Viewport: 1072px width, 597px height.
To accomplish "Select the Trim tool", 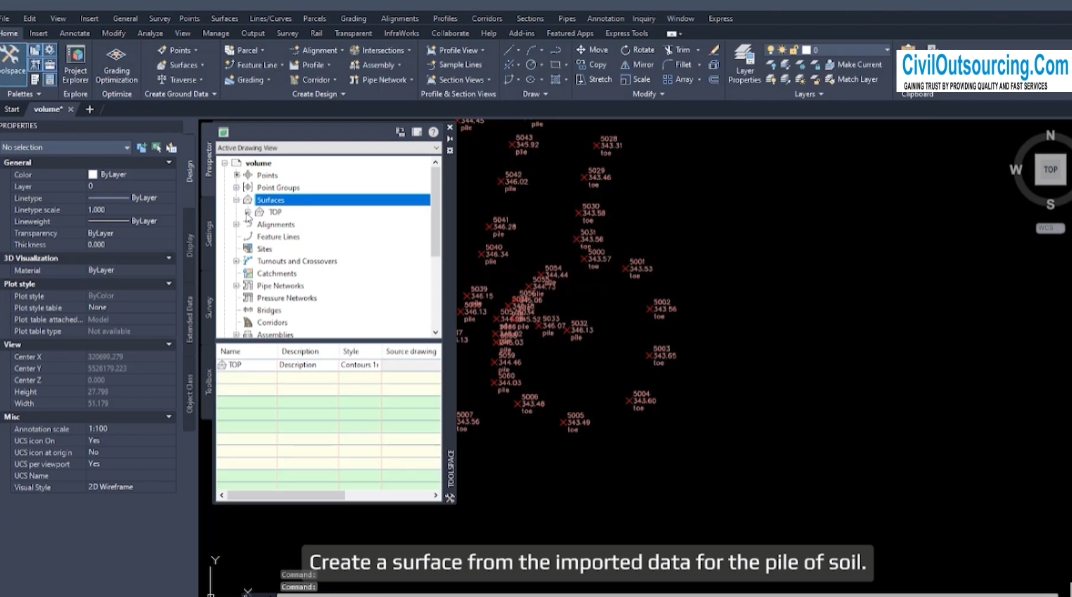I will (677, 50).
